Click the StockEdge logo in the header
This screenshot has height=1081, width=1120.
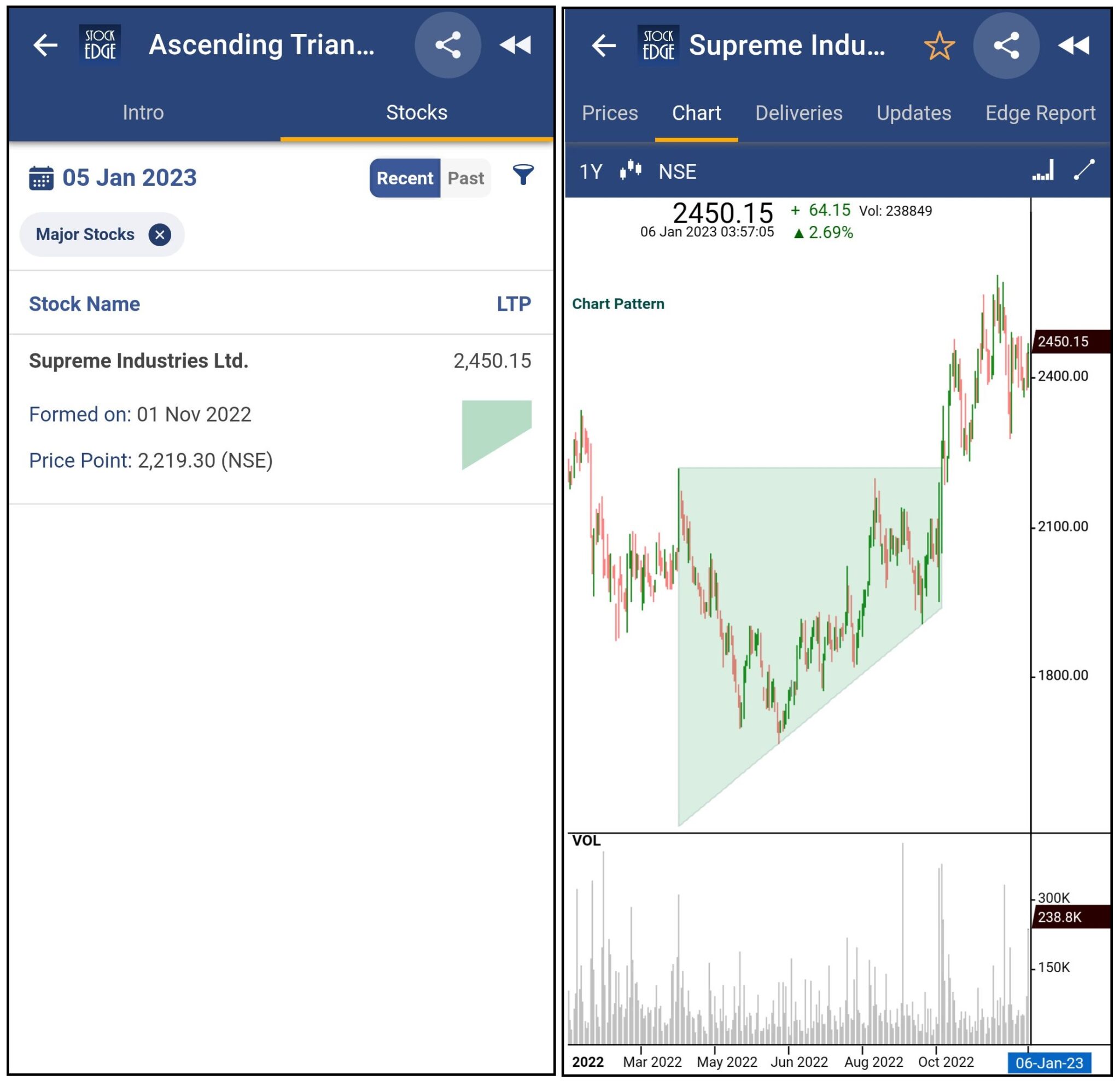click(100, 45)
